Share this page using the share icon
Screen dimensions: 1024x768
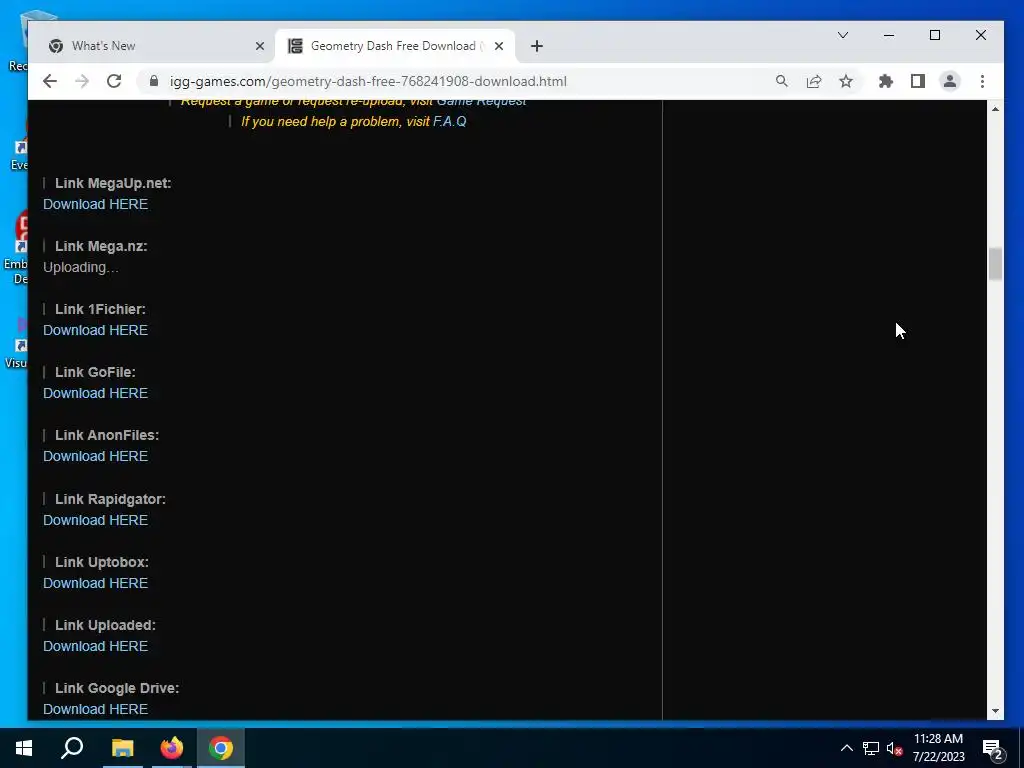[814, 81]
